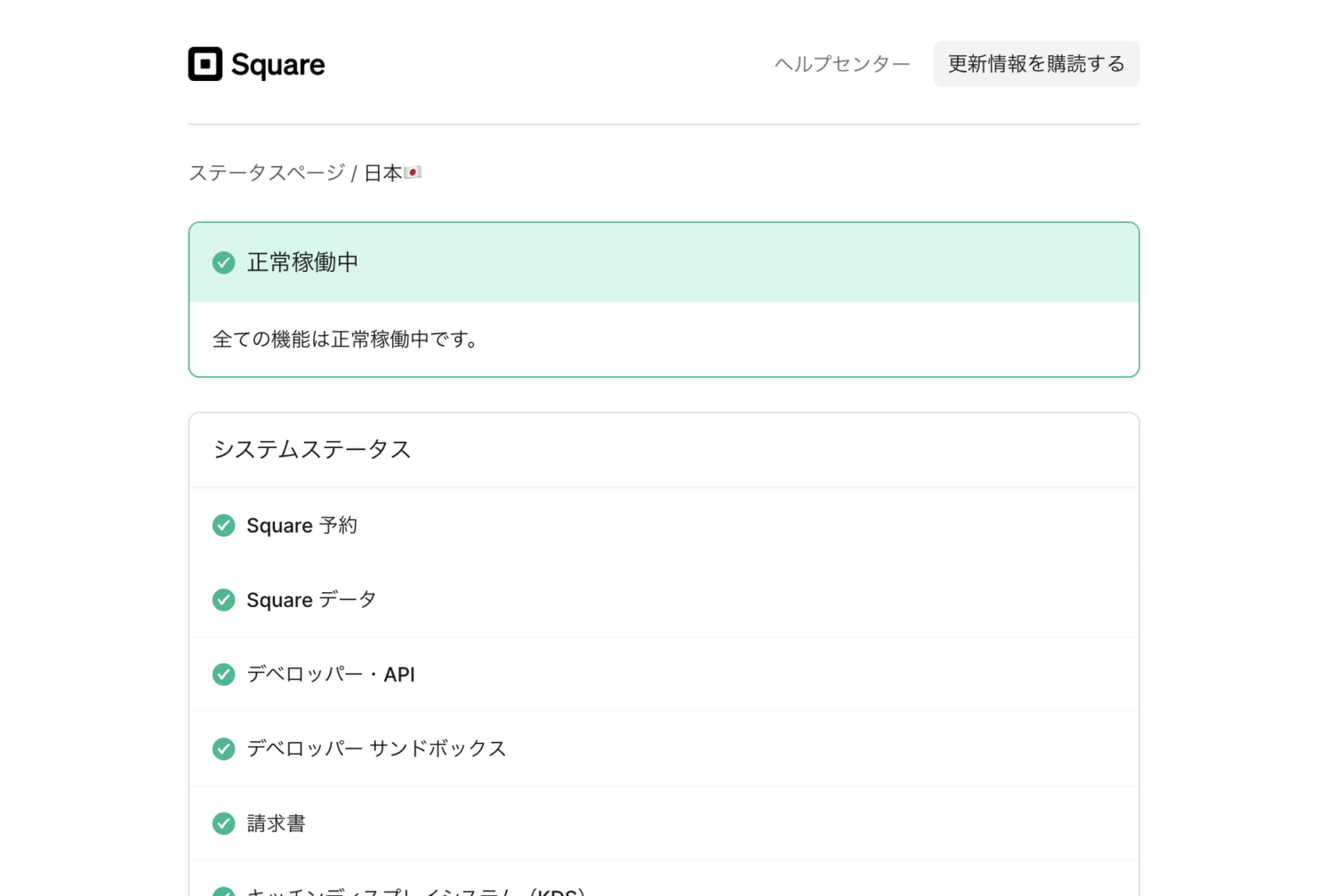Screen dimensions: 1334x896
Task: Click 更新情報を購読する button
Action: point(1035,63)
